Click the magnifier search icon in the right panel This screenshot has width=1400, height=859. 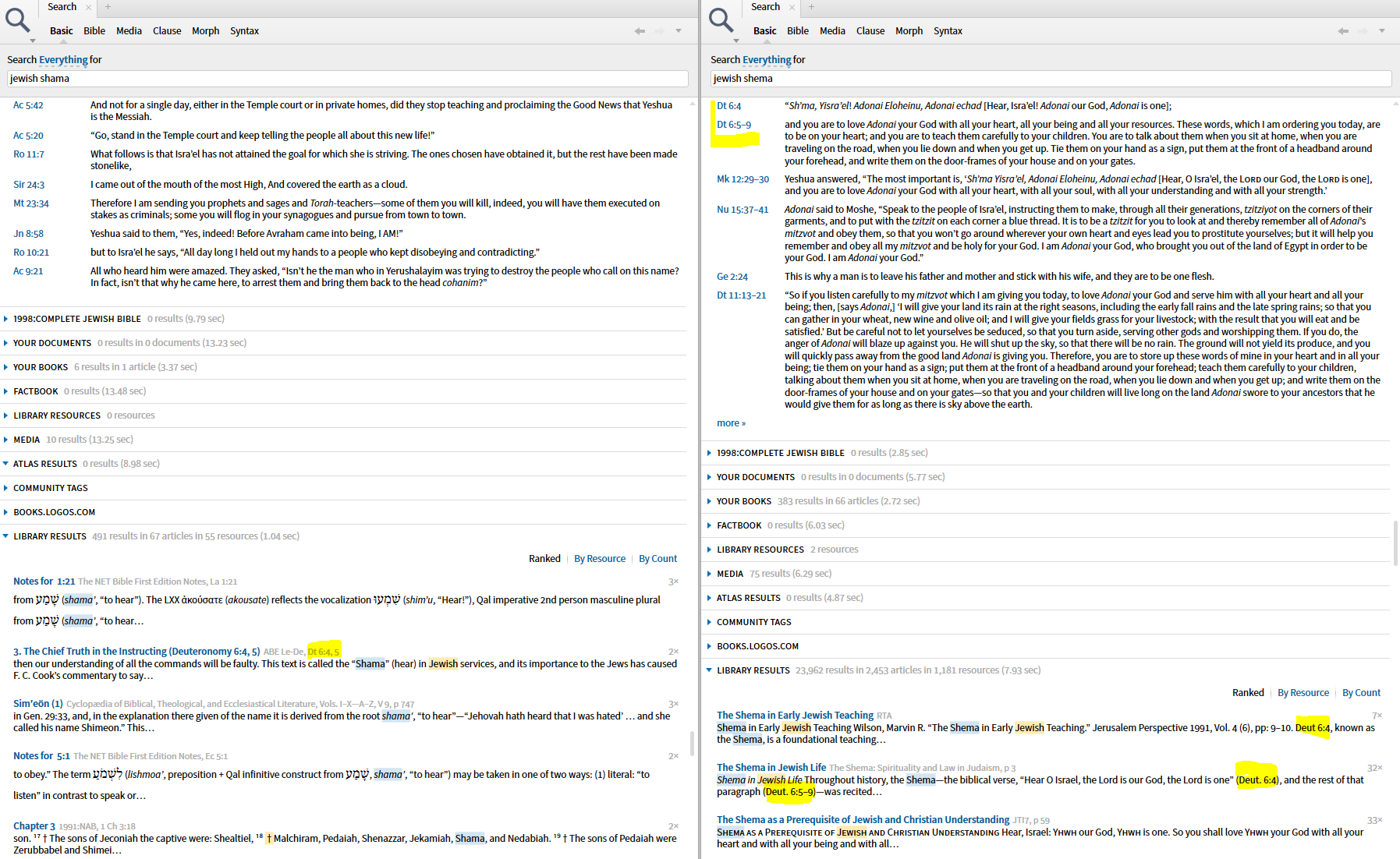click(721, 20)
